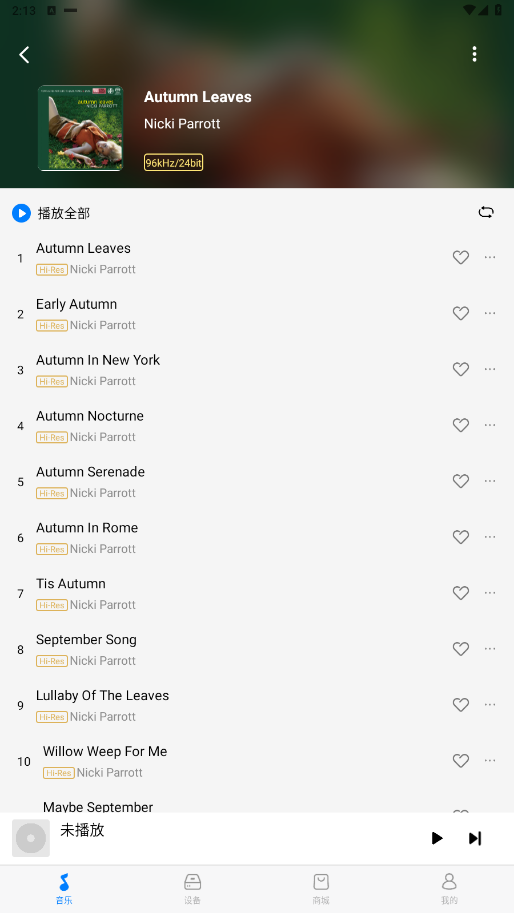Tap the Autumn Leaves album cover thumbnail
This screenshot has height=913, width=514.
coord(80,128)
